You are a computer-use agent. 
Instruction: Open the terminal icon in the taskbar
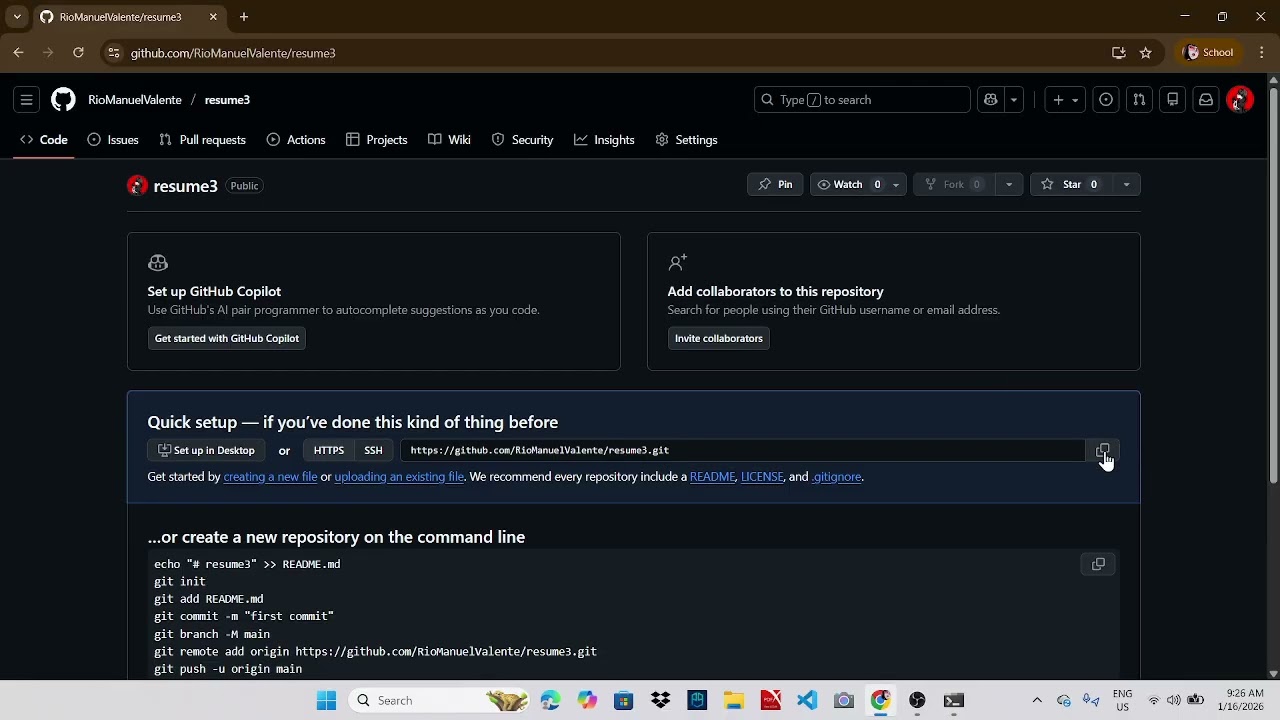pyautogui.click(x=954, y=701)
